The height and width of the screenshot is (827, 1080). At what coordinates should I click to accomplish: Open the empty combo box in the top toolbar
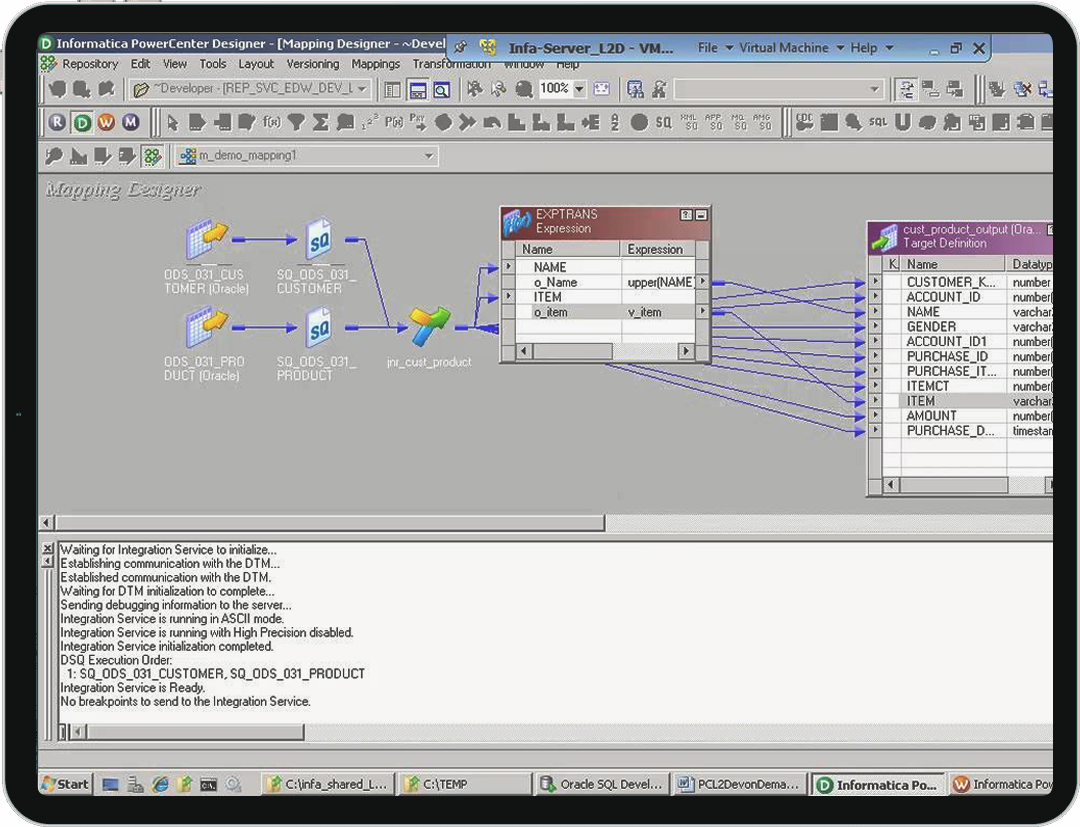point(778,90)
